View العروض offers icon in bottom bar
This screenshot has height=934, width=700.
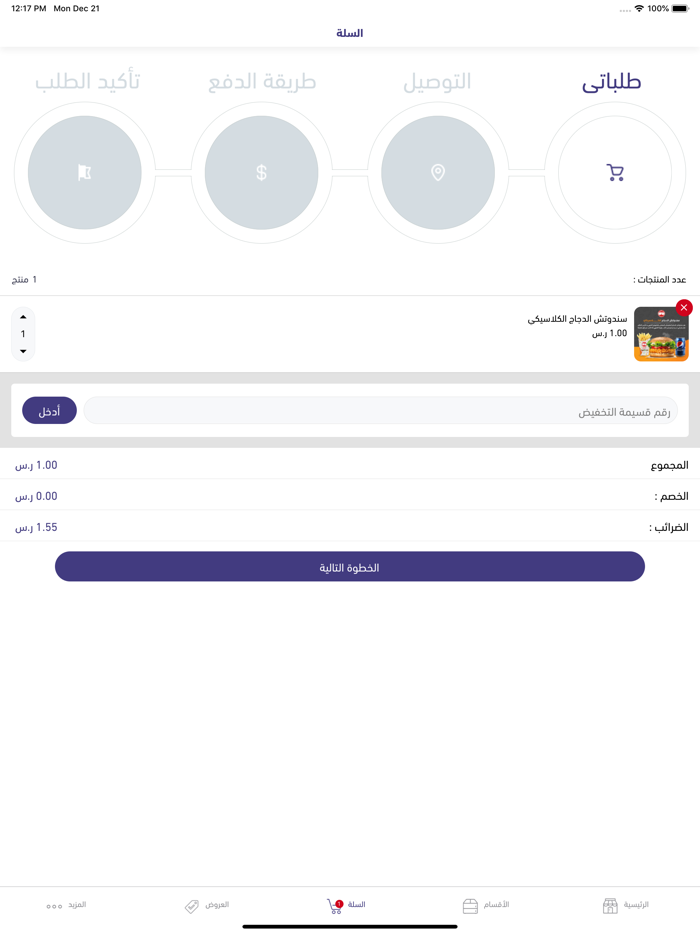pyautogui.click(x=193, y=905)
